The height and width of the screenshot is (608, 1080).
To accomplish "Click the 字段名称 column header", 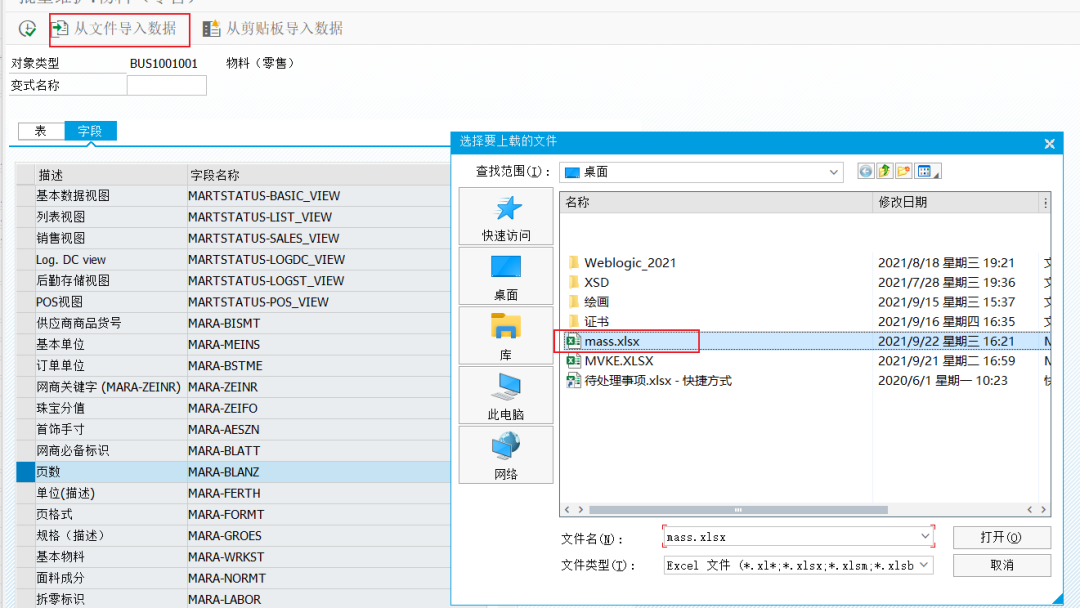I will pos(318,175).
